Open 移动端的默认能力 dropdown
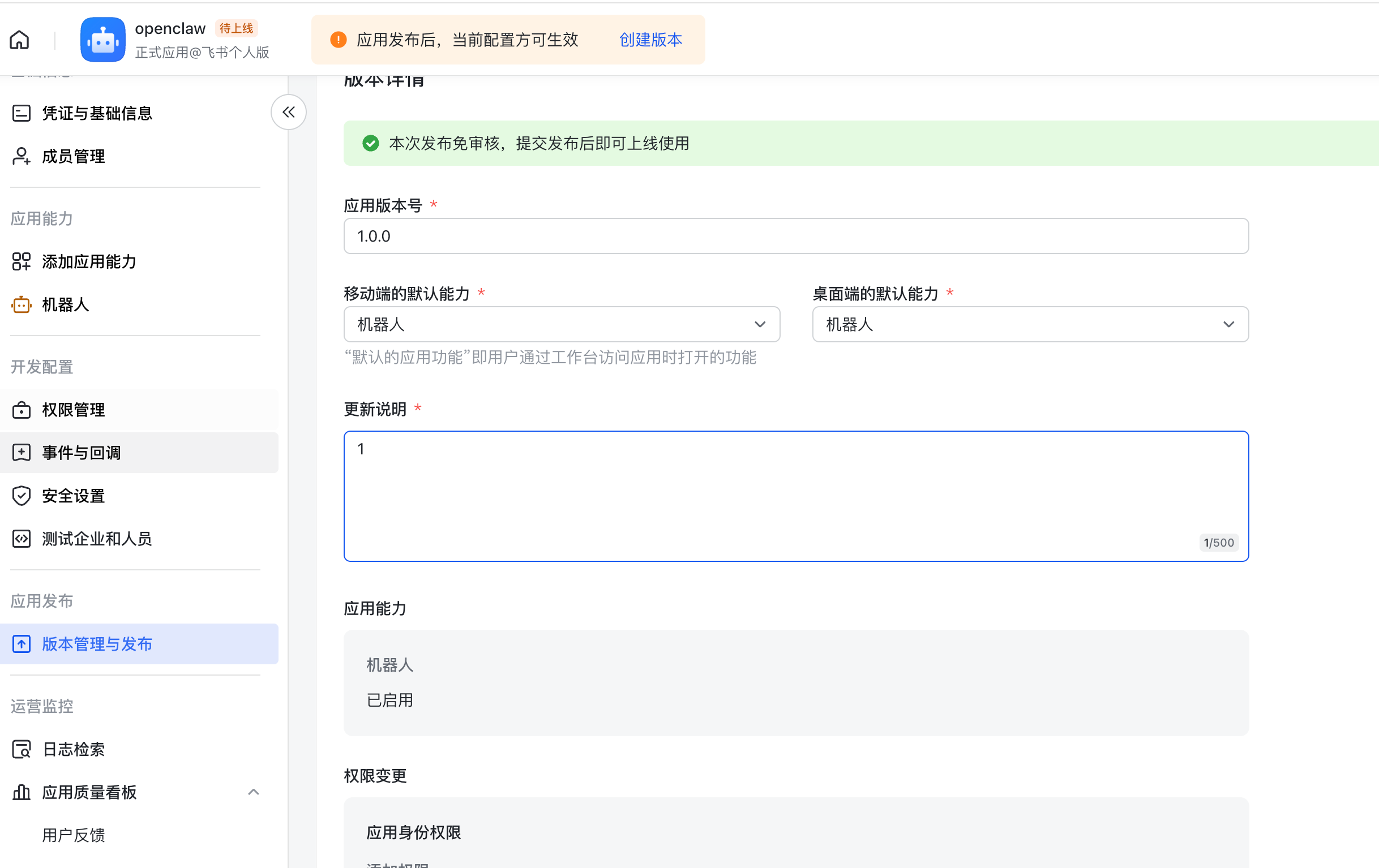The height and width of the screenshot is (868, 1379). (x=561, y=325)
